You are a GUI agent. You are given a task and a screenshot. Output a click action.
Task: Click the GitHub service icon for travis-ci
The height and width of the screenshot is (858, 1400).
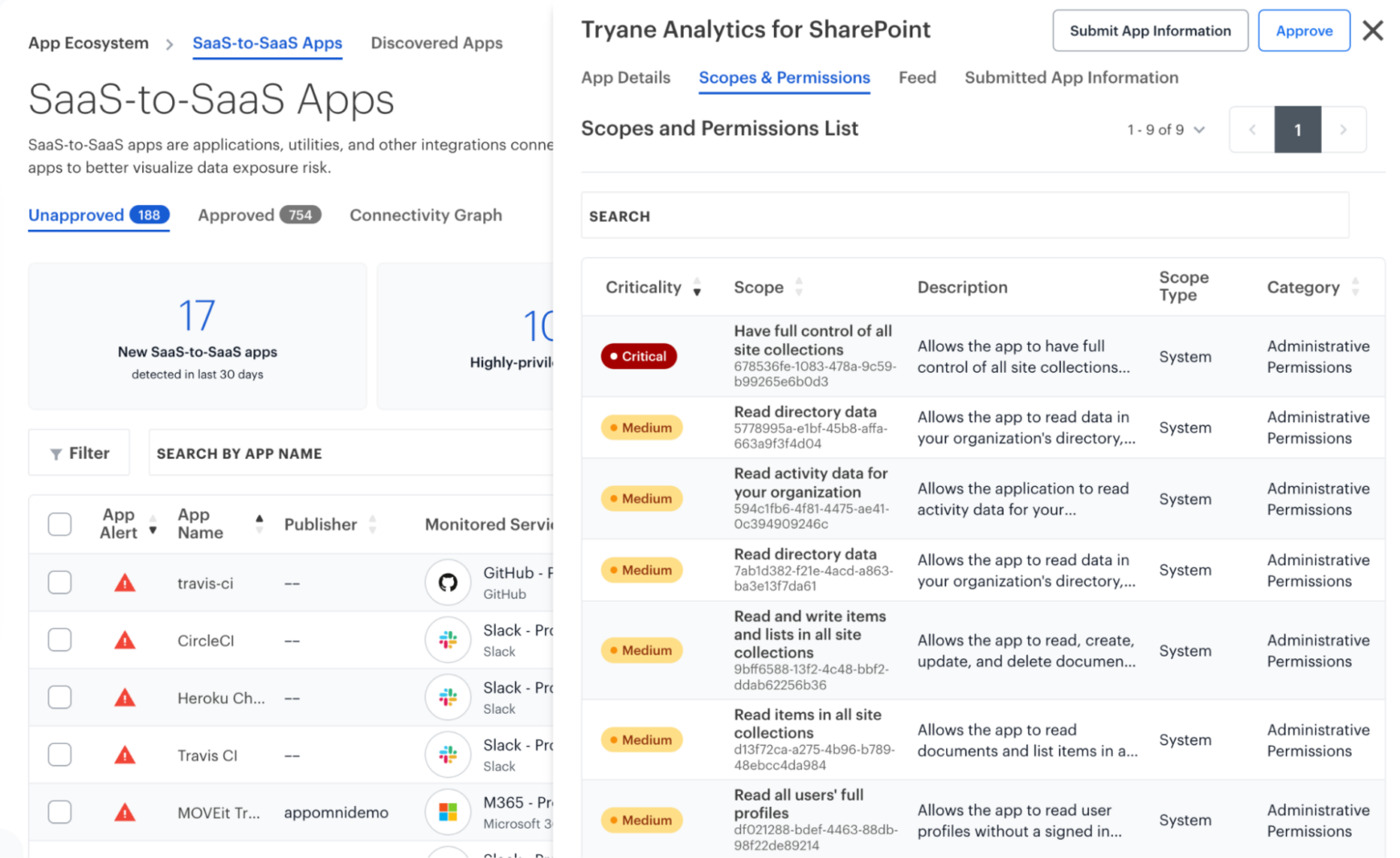coord(448,583)
